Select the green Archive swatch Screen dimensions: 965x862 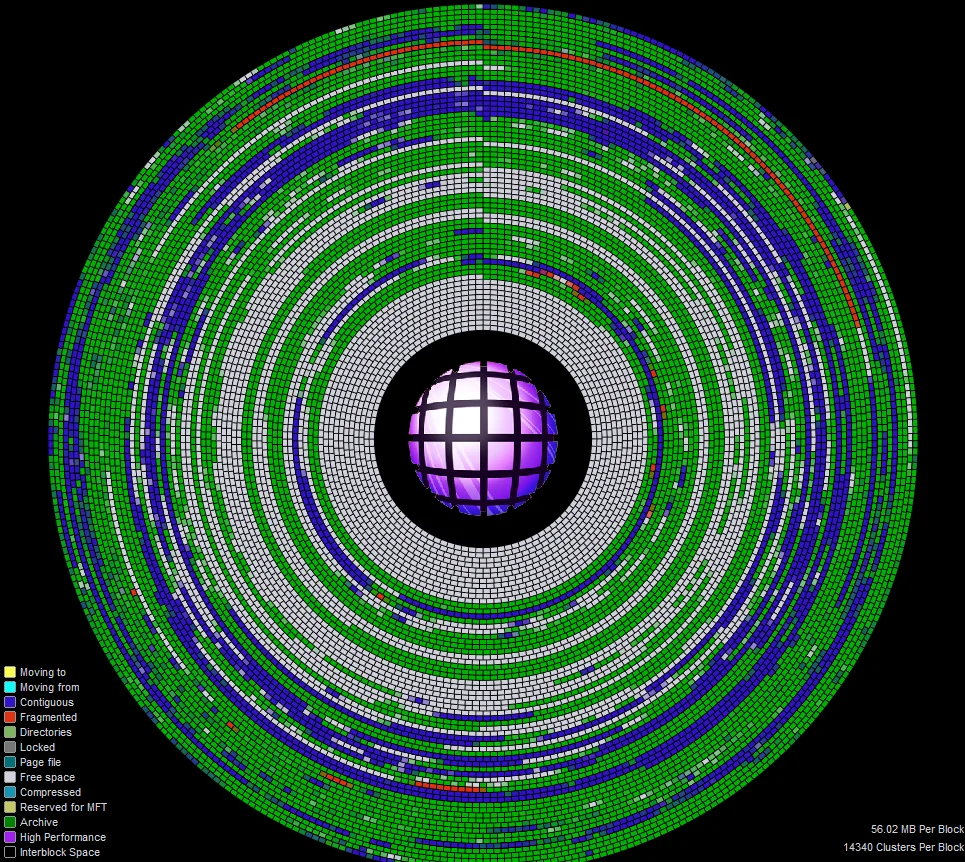coord(10,822)
